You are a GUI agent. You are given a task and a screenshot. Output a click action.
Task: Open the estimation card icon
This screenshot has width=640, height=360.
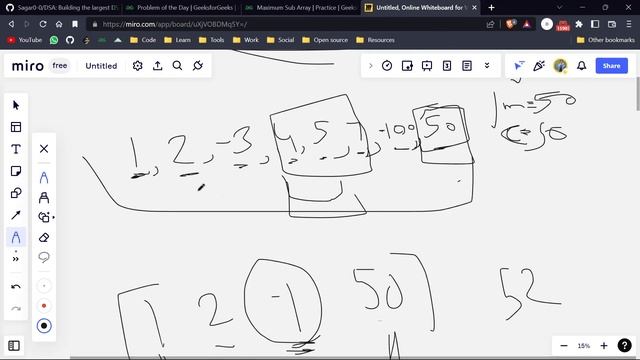click(x=447, y=66)
